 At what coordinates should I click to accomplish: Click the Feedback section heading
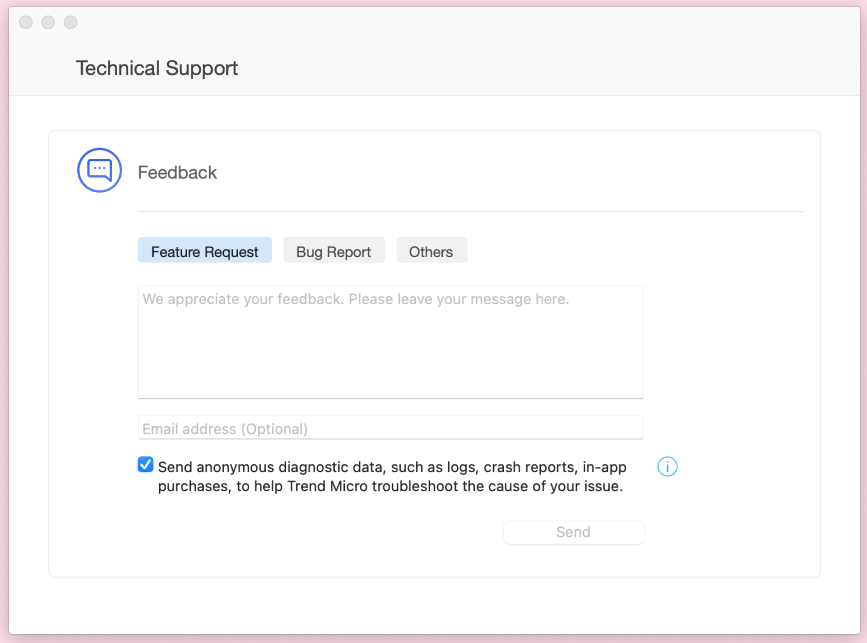click(x=177, y=172)
